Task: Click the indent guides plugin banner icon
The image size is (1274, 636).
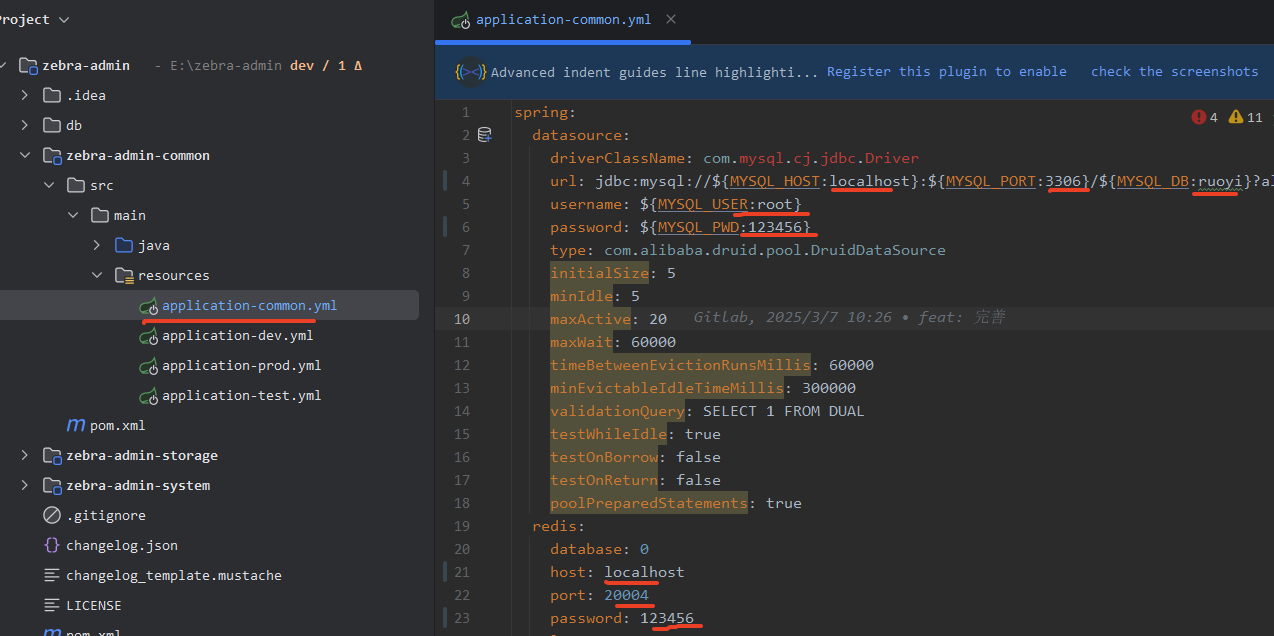Action: pos(470,72)
